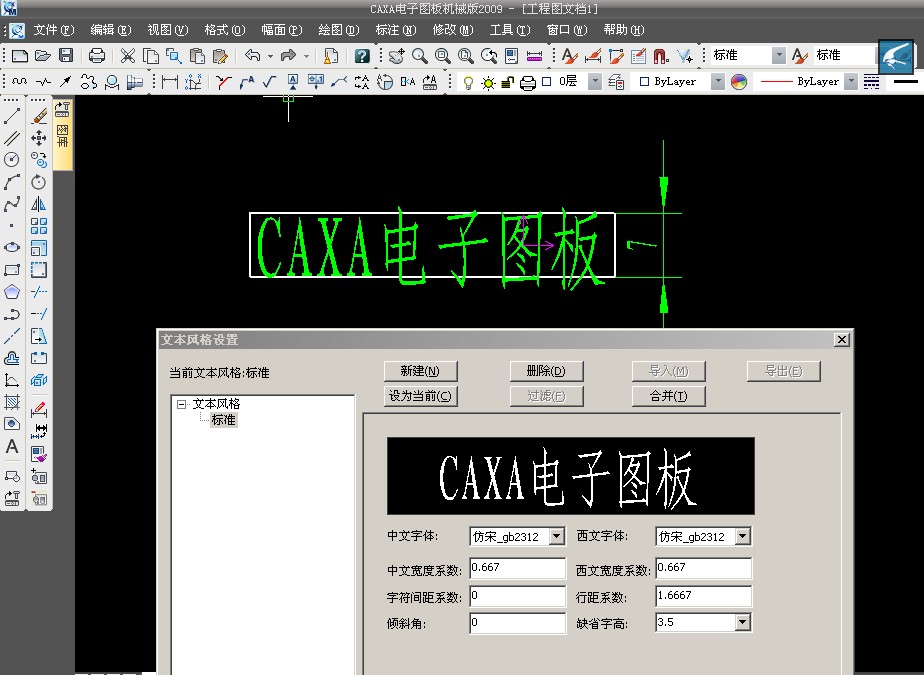Open Help with the question mark icon
This screenshot has width=924, height=675.
coord(362,55)
